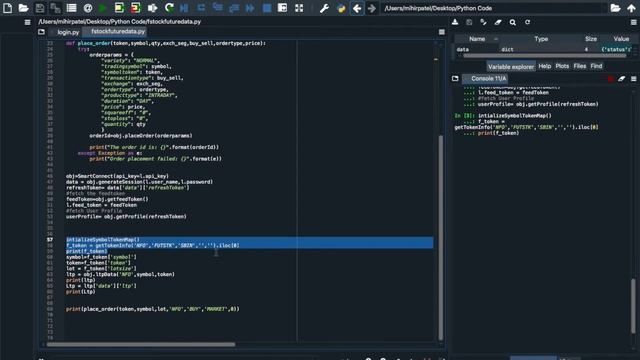The image size is (640, 360).
Task: Save variable explorer data
Action: pos(469,22)
